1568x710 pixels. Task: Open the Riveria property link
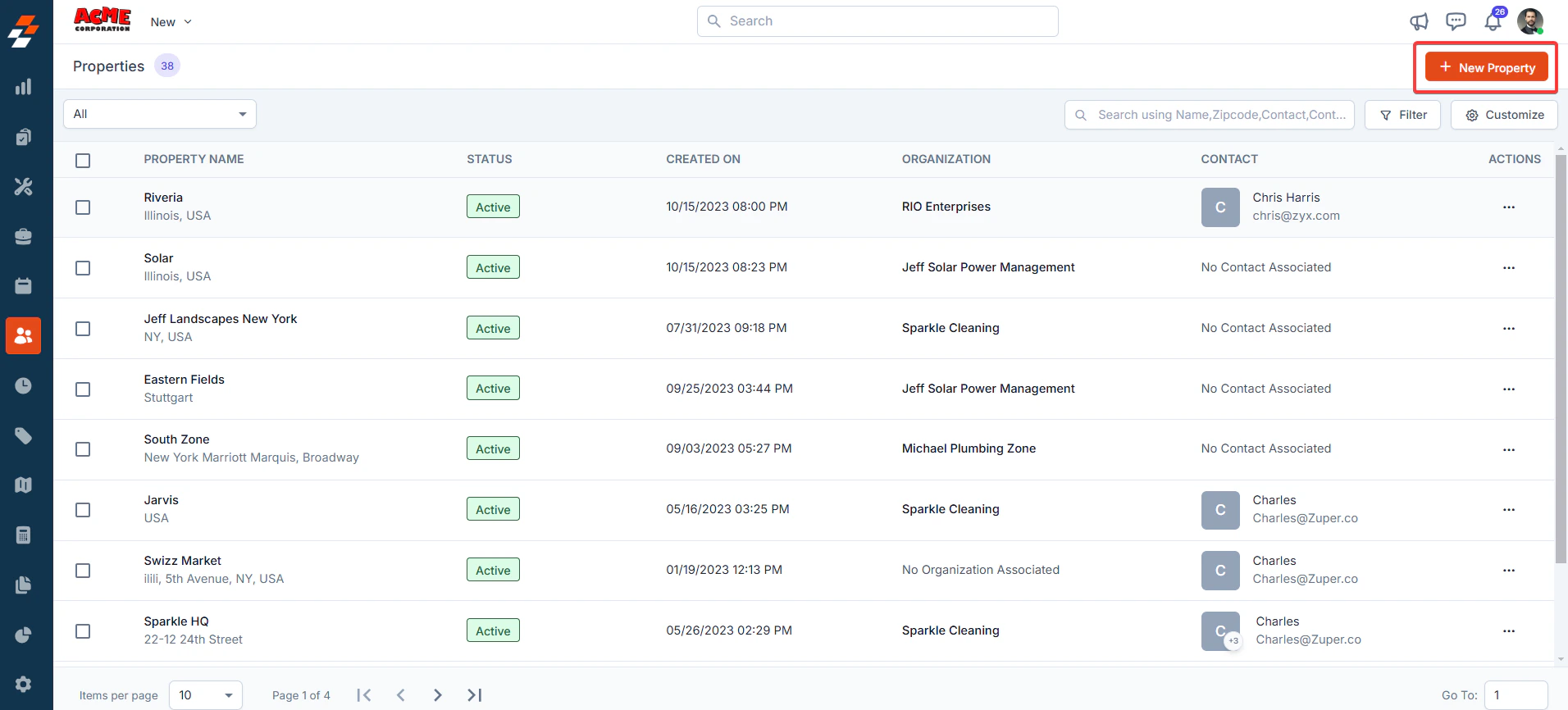click(x=163, y=198)
